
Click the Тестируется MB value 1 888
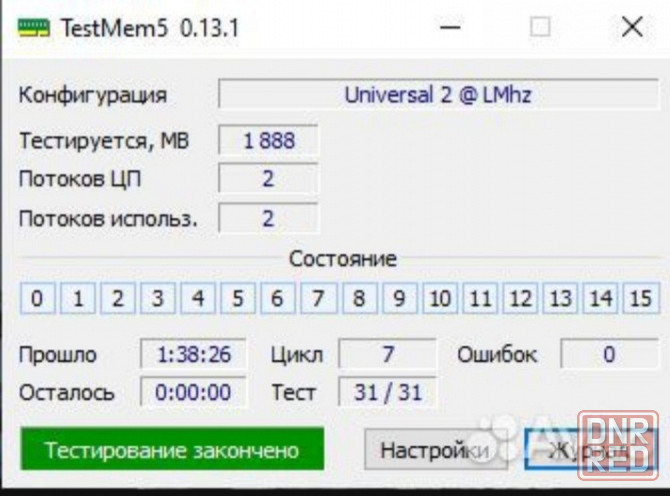(x=268, y=141)
